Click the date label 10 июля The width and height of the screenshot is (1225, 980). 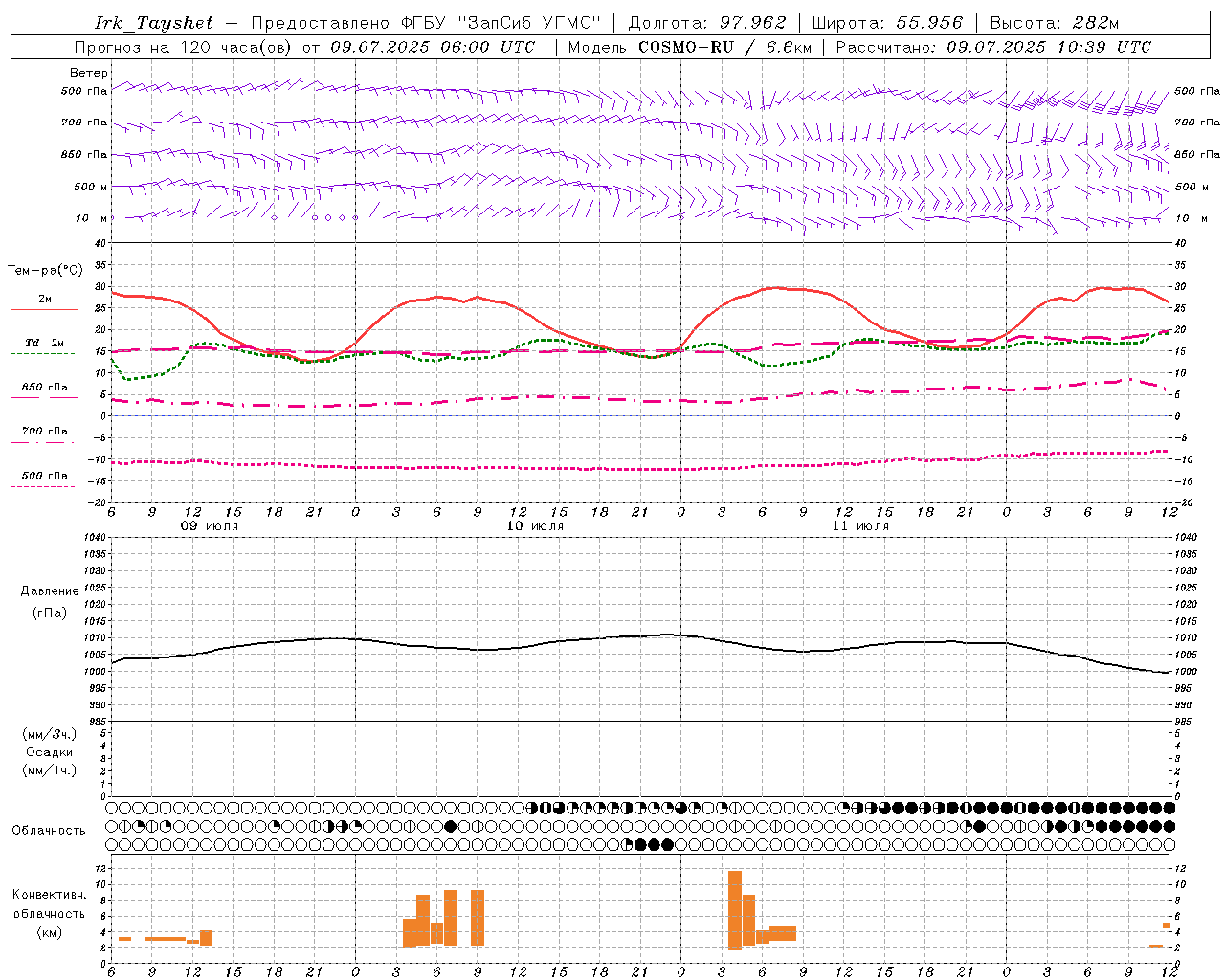tap(535, 526)
